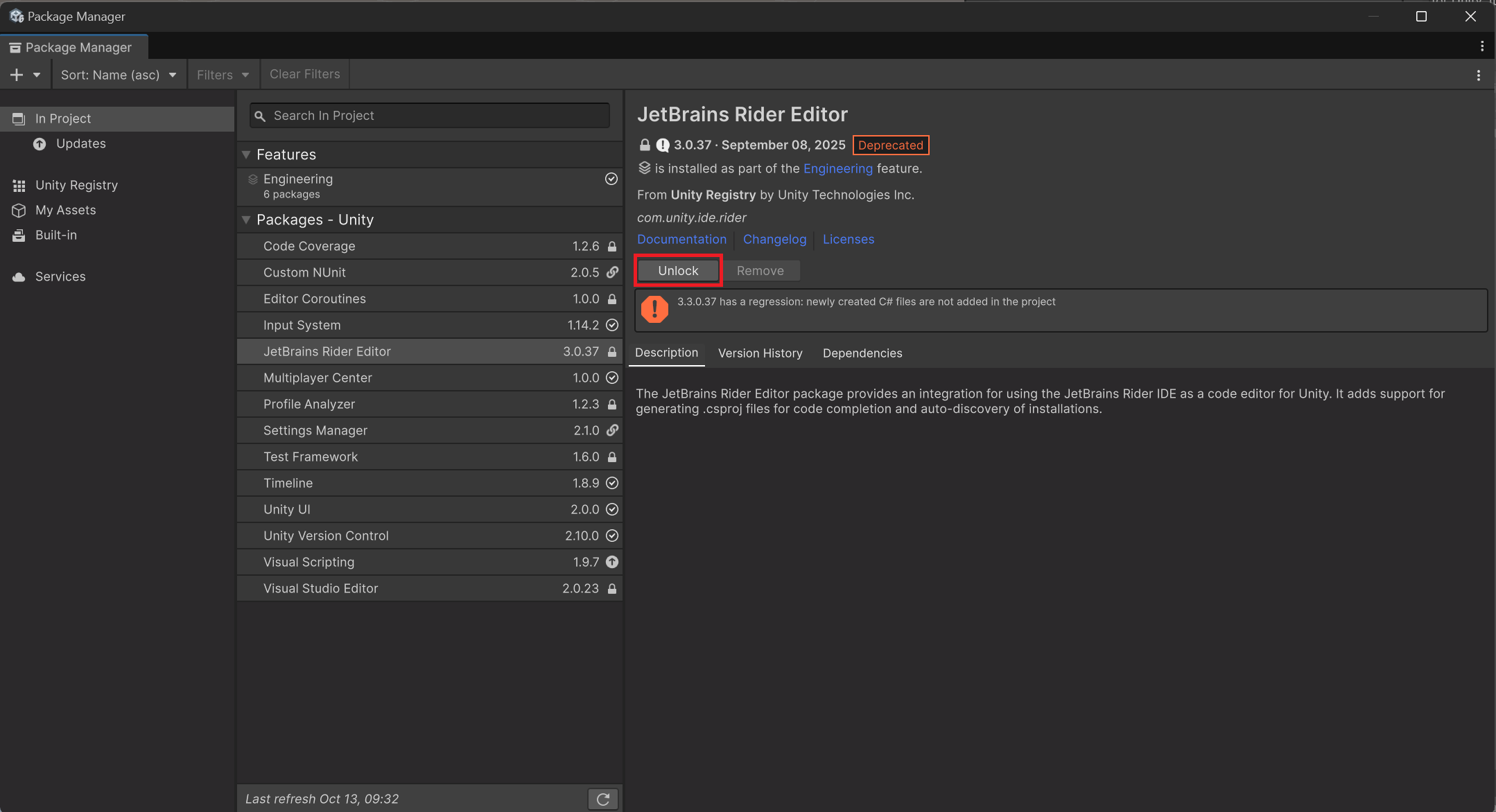Click Custom NUnit dependency link icon
Screen dimensions: 1496x812
click(x=612, y=272)
